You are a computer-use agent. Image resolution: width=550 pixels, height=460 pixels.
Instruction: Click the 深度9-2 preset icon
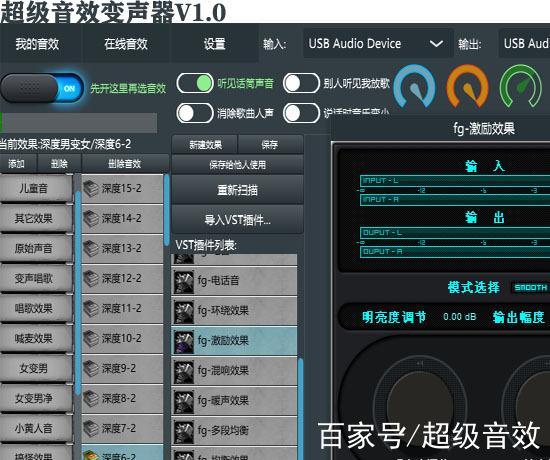91,368
